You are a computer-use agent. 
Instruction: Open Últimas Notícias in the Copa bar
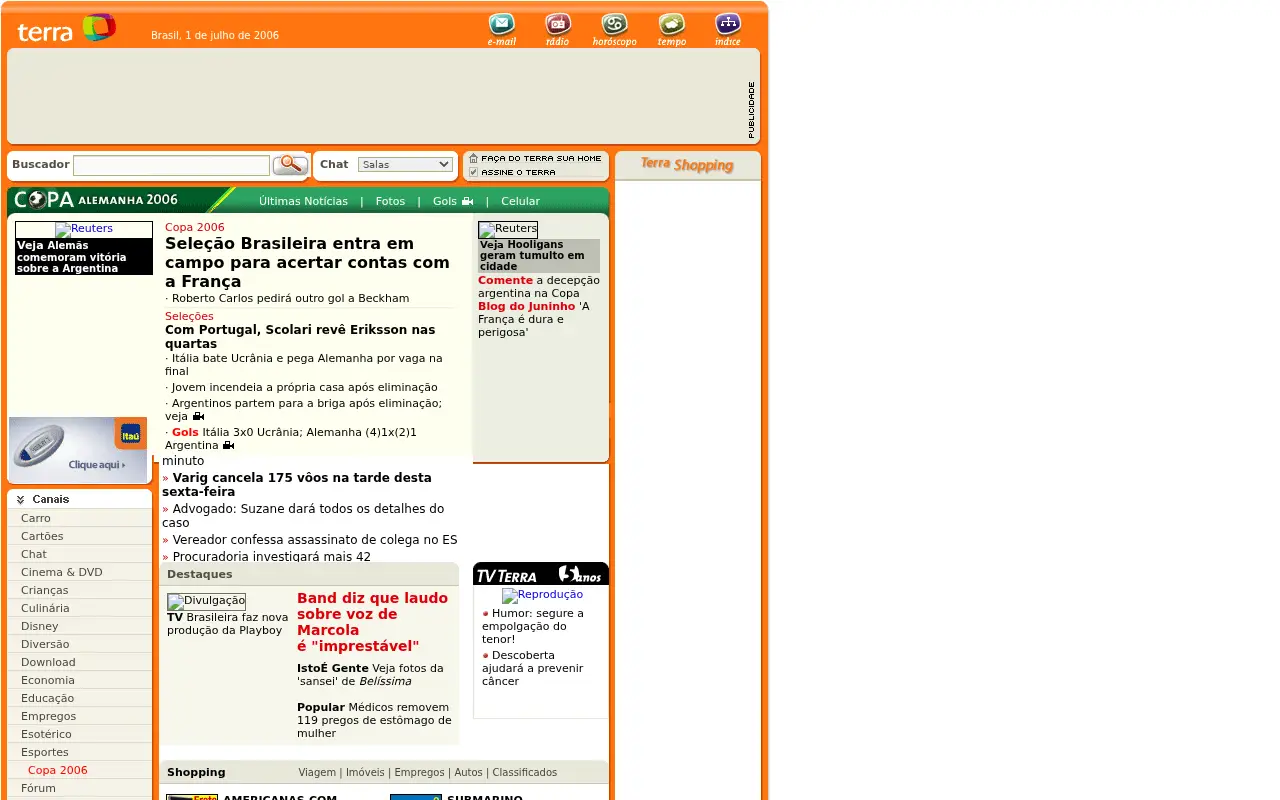(x=303, y=201)
